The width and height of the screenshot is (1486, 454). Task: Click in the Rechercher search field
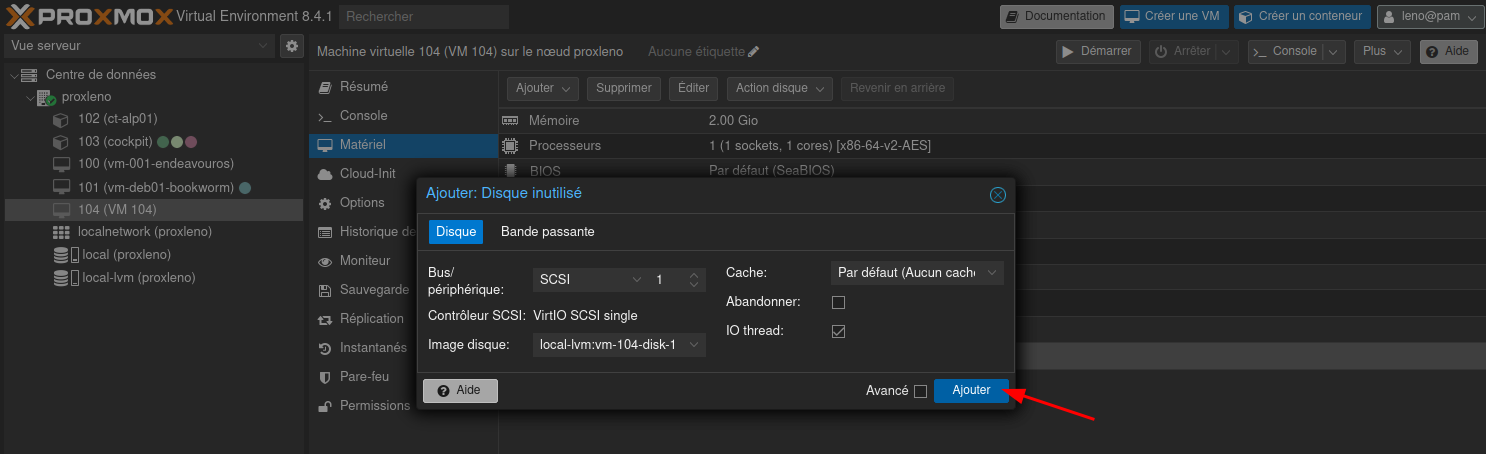pos(424,17)
